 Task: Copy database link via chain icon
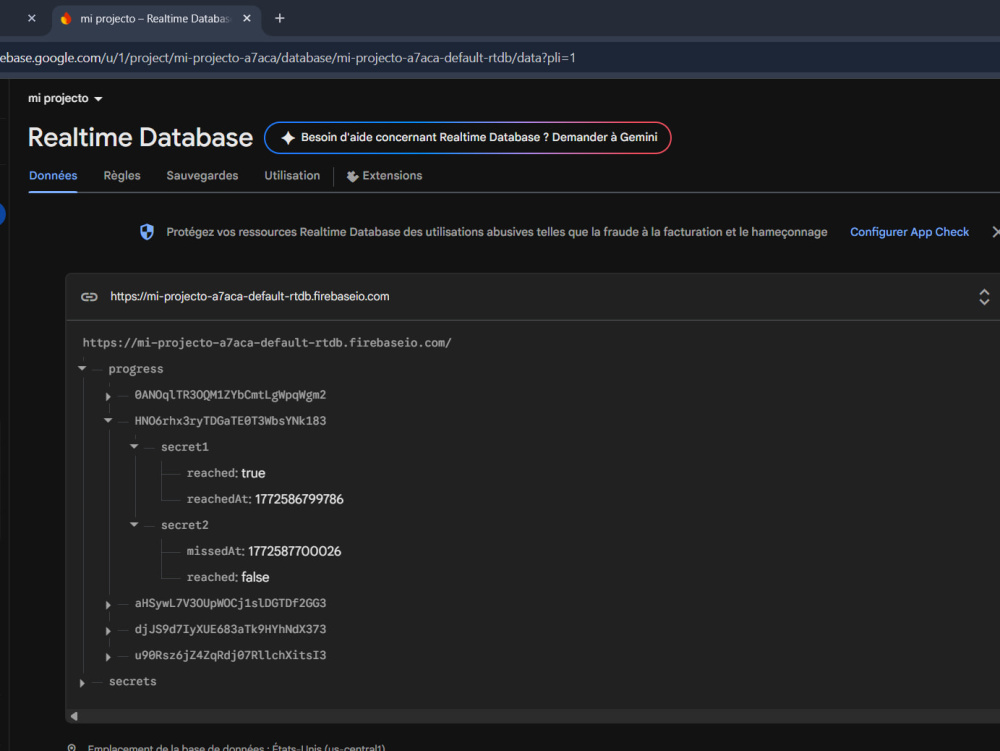[x=89, y=296]
